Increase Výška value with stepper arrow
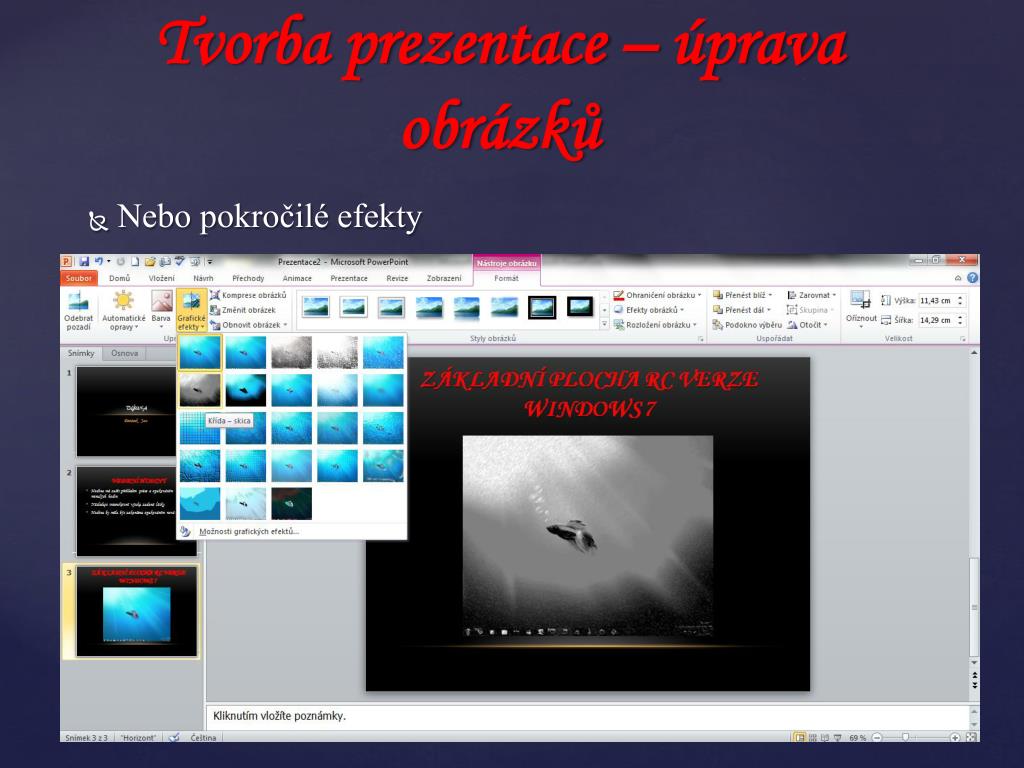The height and width of the screenshot is (768, 1024). (x=960, y=298)
